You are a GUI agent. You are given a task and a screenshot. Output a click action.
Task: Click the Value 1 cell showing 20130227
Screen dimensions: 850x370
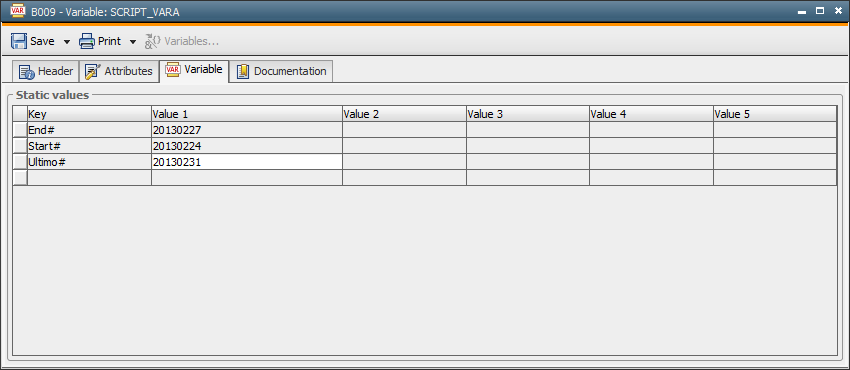(247, 130)
